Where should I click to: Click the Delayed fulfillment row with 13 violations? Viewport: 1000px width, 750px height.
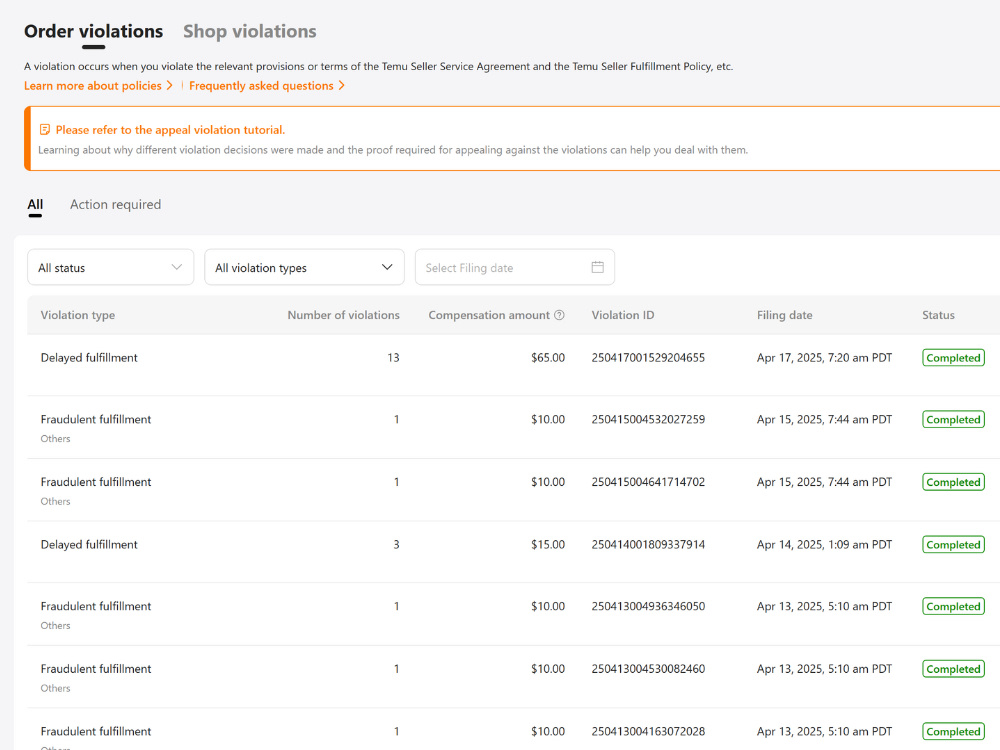pyautogui.click(x=513, y=365)
